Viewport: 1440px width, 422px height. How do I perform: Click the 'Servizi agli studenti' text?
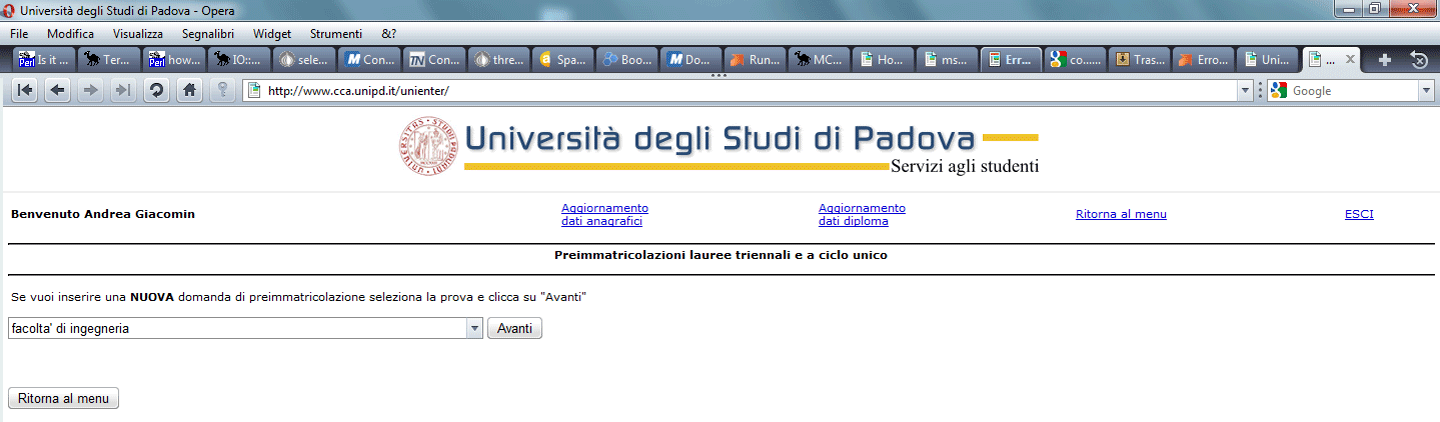965,166
